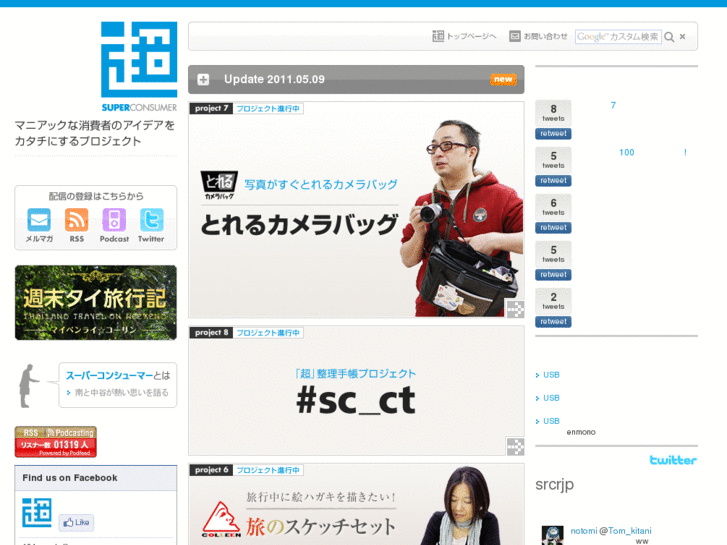Focus the Google custom search field
This screenshot has width=727, height=545.
(x=618, y=37)
